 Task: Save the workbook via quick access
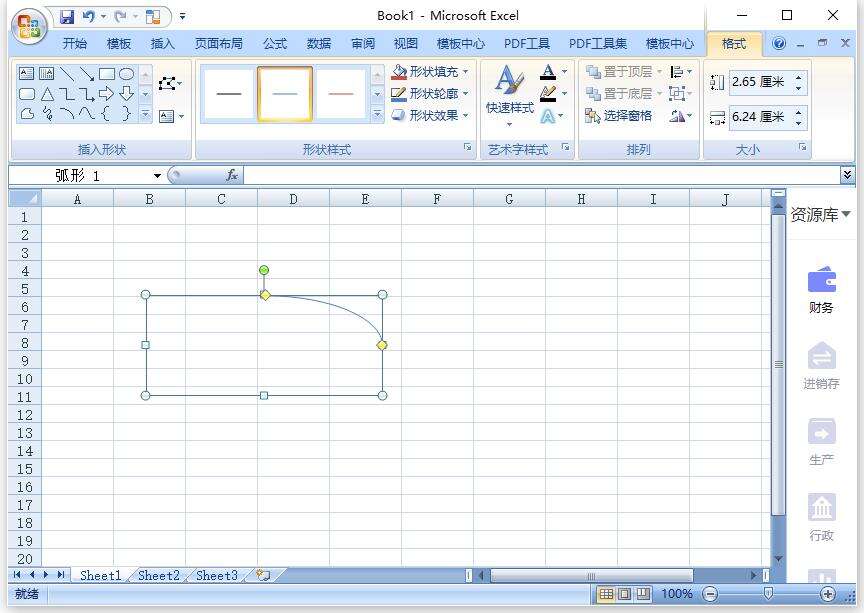tap(67, 17)
